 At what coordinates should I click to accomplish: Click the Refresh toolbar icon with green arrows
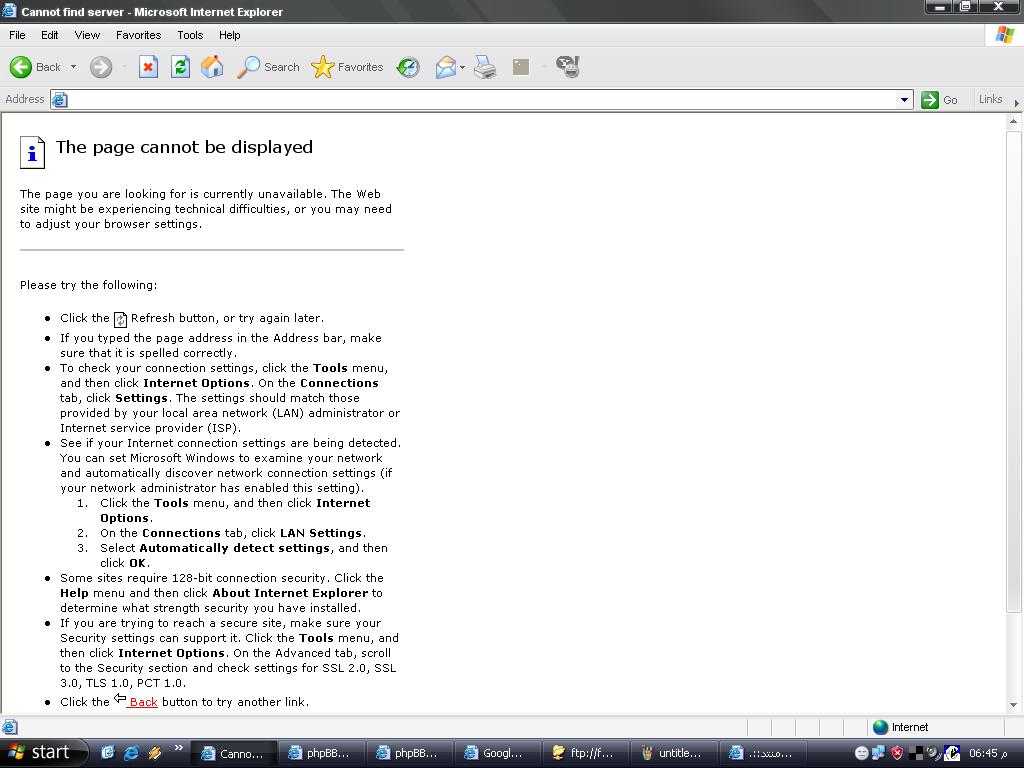(x=180, y=67)
